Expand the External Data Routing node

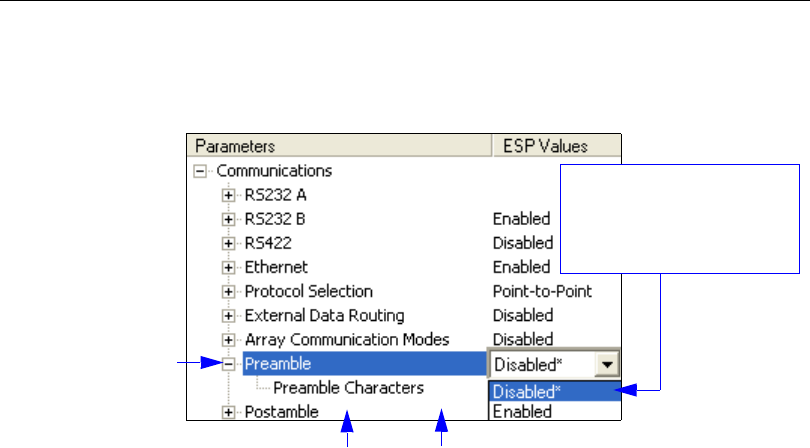point(229,316)
